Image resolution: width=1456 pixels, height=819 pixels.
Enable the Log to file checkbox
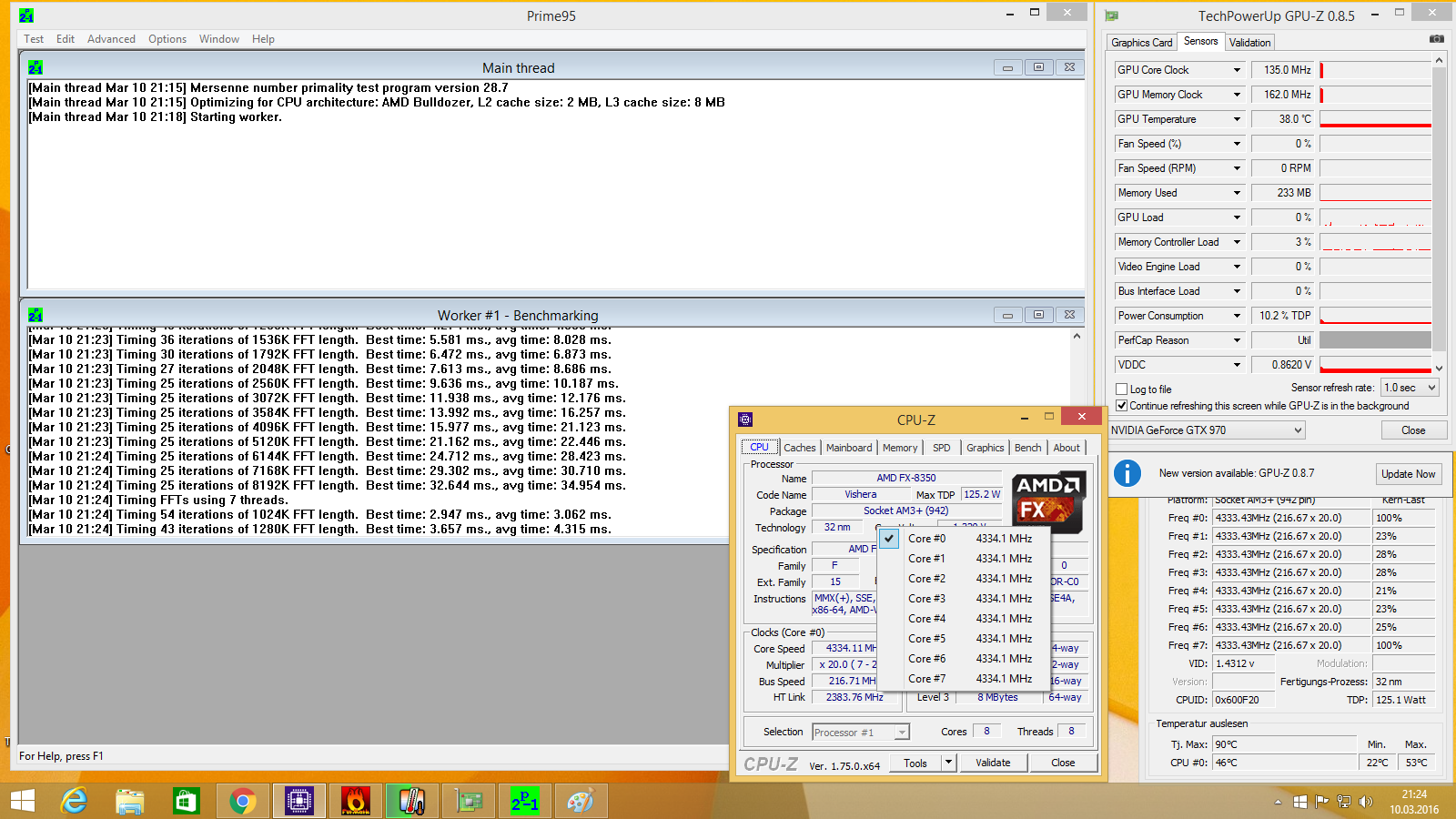[x=1122, y=389]
